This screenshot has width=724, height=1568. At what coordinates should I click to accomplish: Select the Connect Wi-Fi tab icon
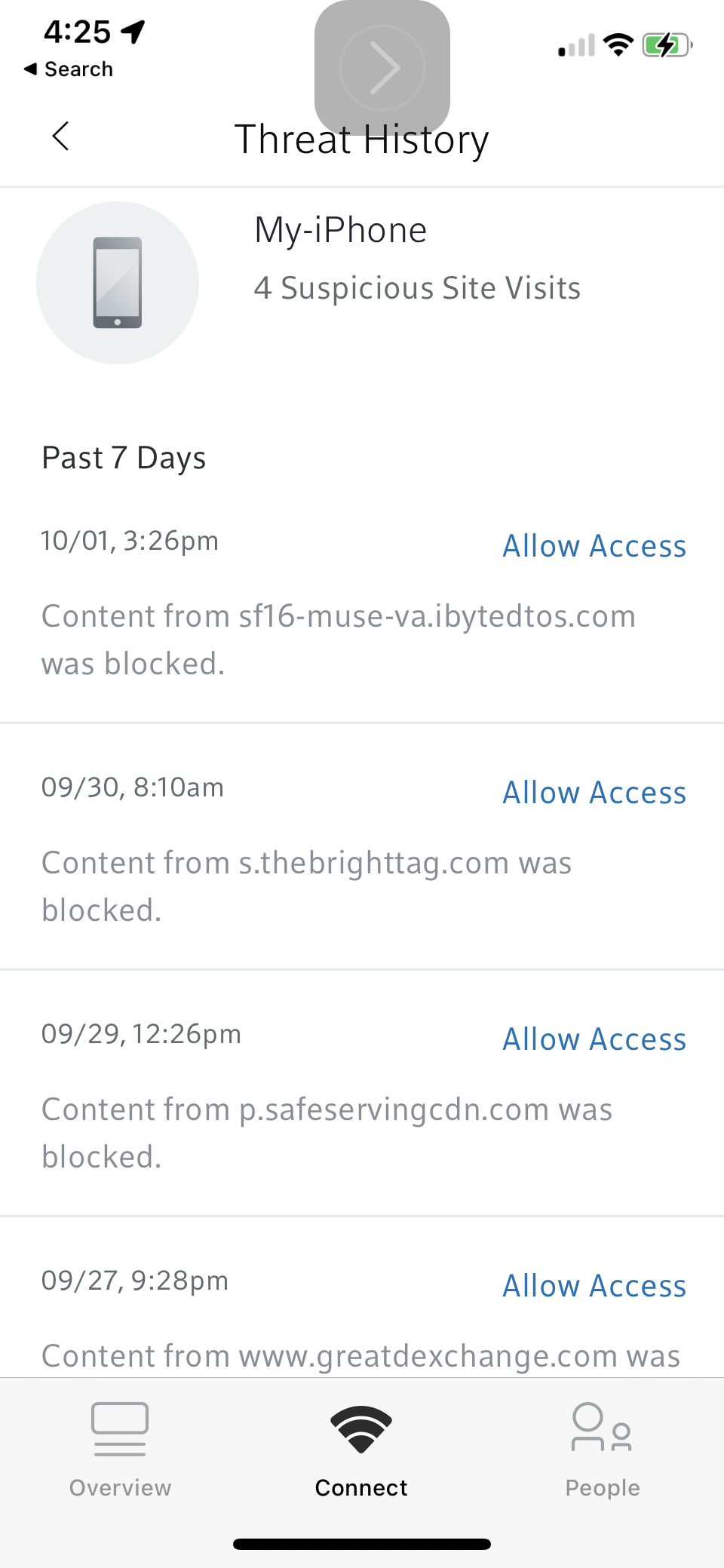361,1428
